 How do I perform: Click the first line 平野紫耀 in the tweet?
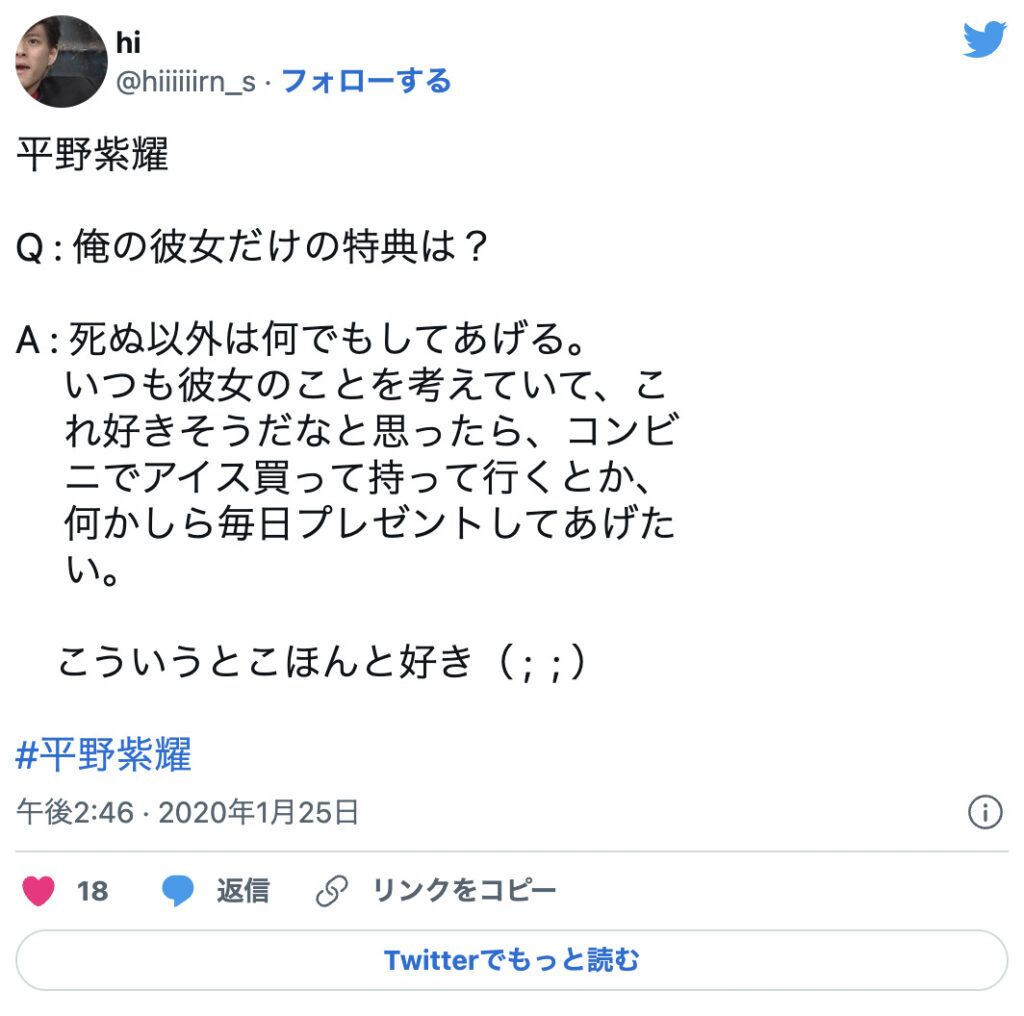92,155
